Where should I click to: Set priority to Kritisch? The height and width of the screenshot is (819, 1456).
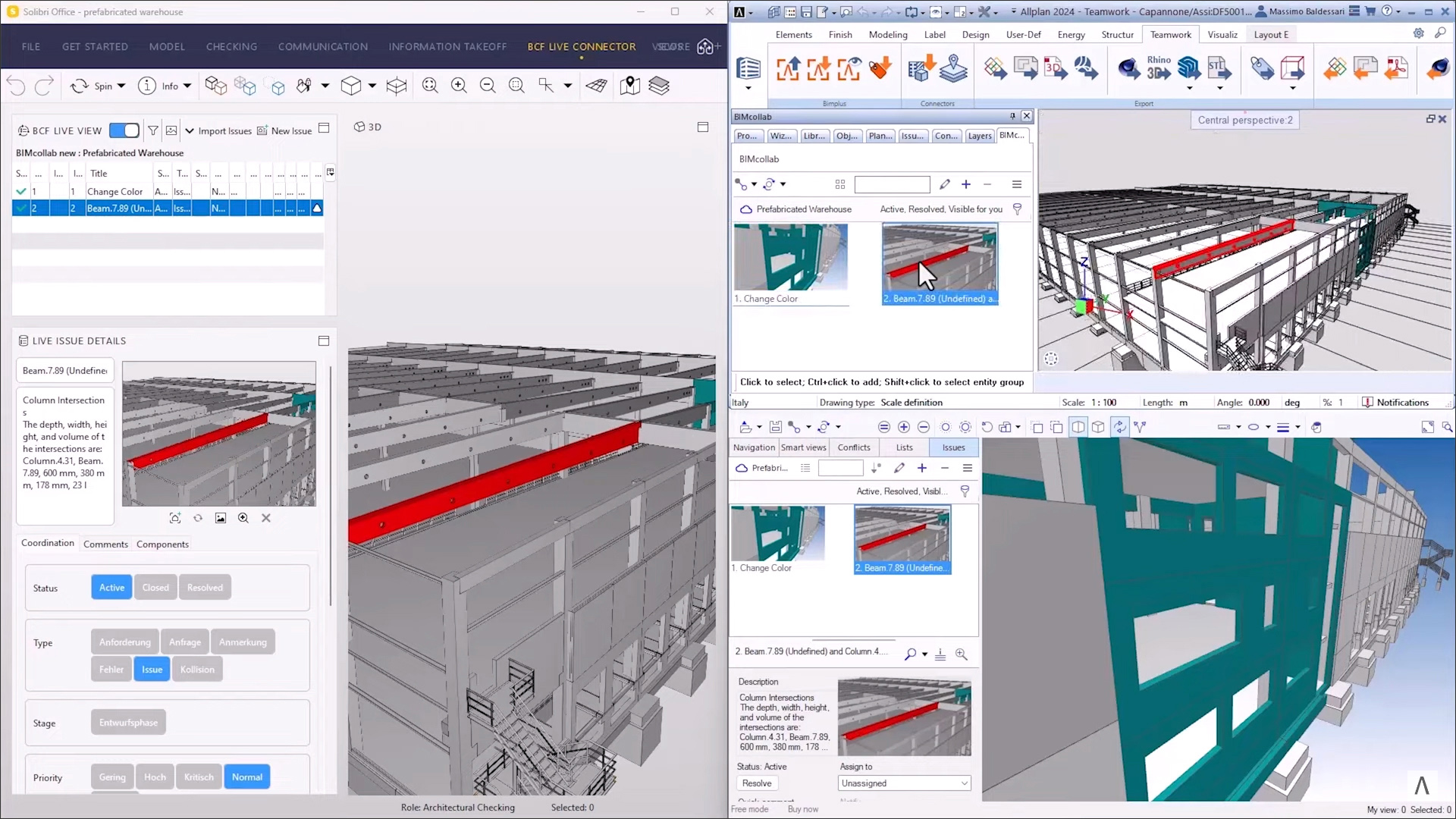199,777
